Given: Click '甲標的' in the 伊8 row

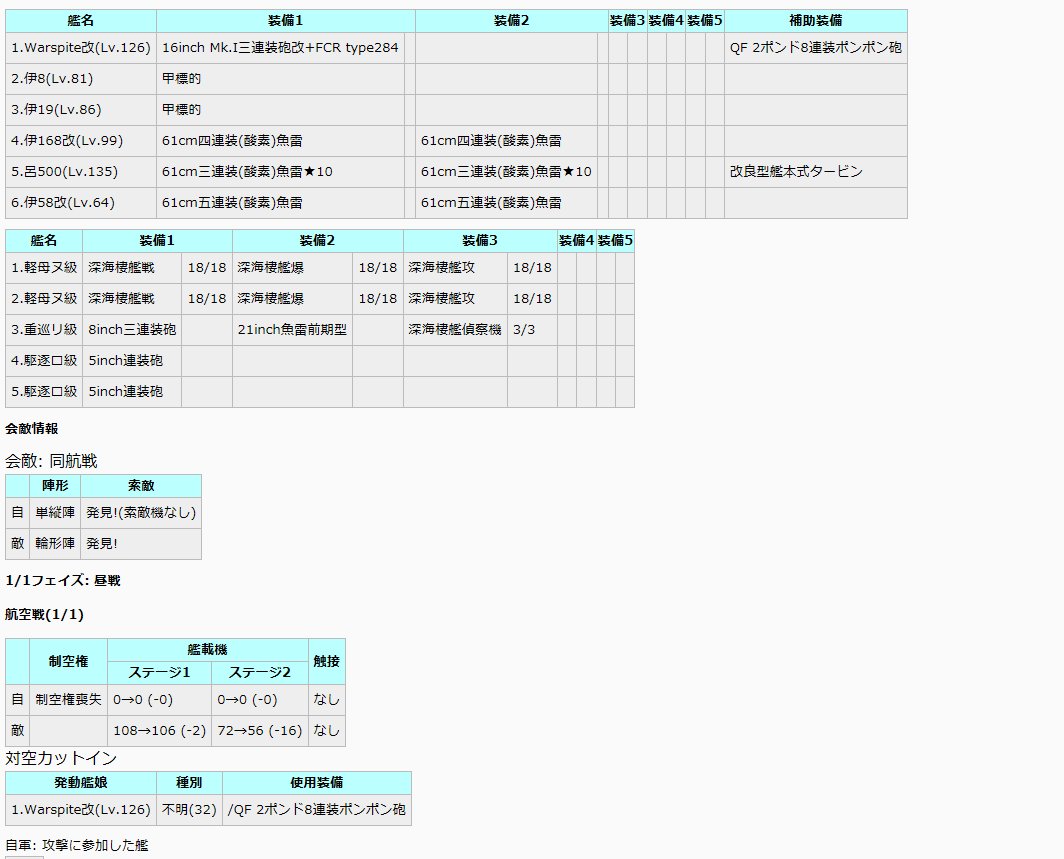Looking at the screenshot, I should pyautogui.click(x=280, y=79).
